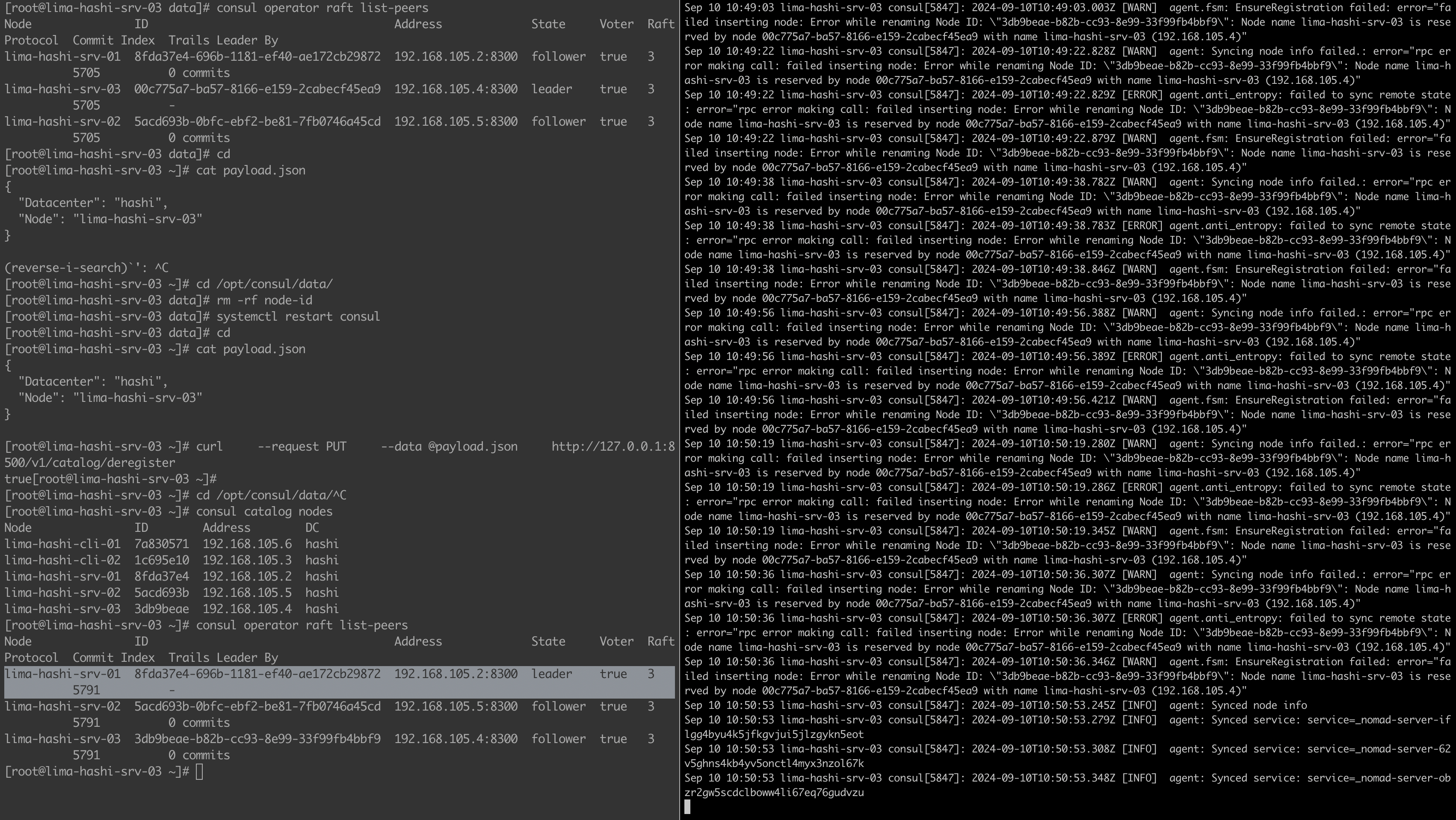This screenshot has width=1456, height=820.
Task: Click the 'cd /opt/consul/data/^C' cancelled command
Action: (271, 495)
